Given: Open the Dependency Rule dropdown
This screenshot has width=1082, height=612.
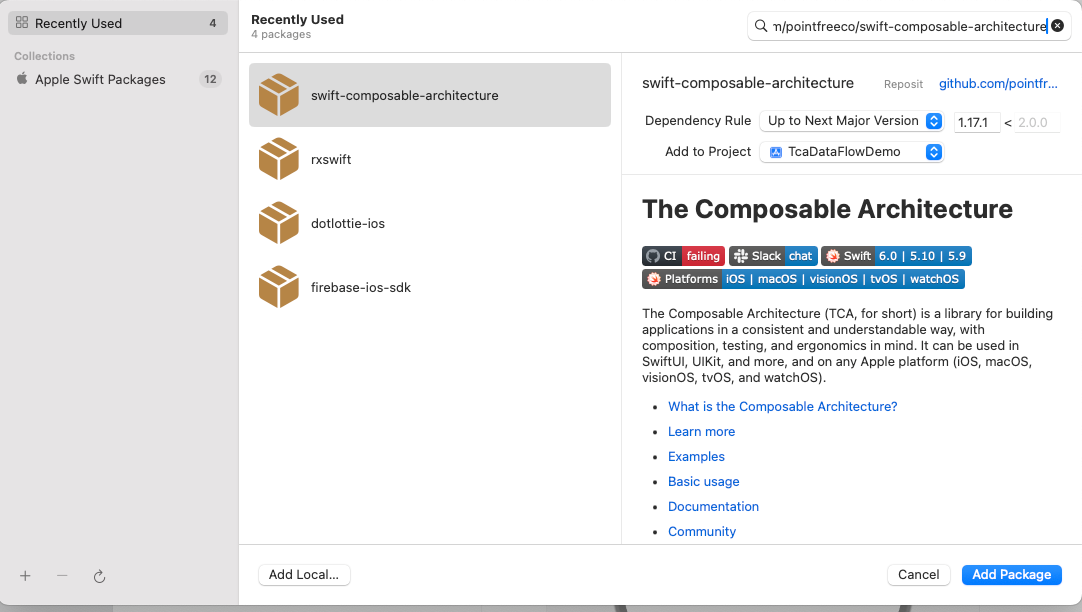Looking at the screenshot, I should (x=851, y=121).
